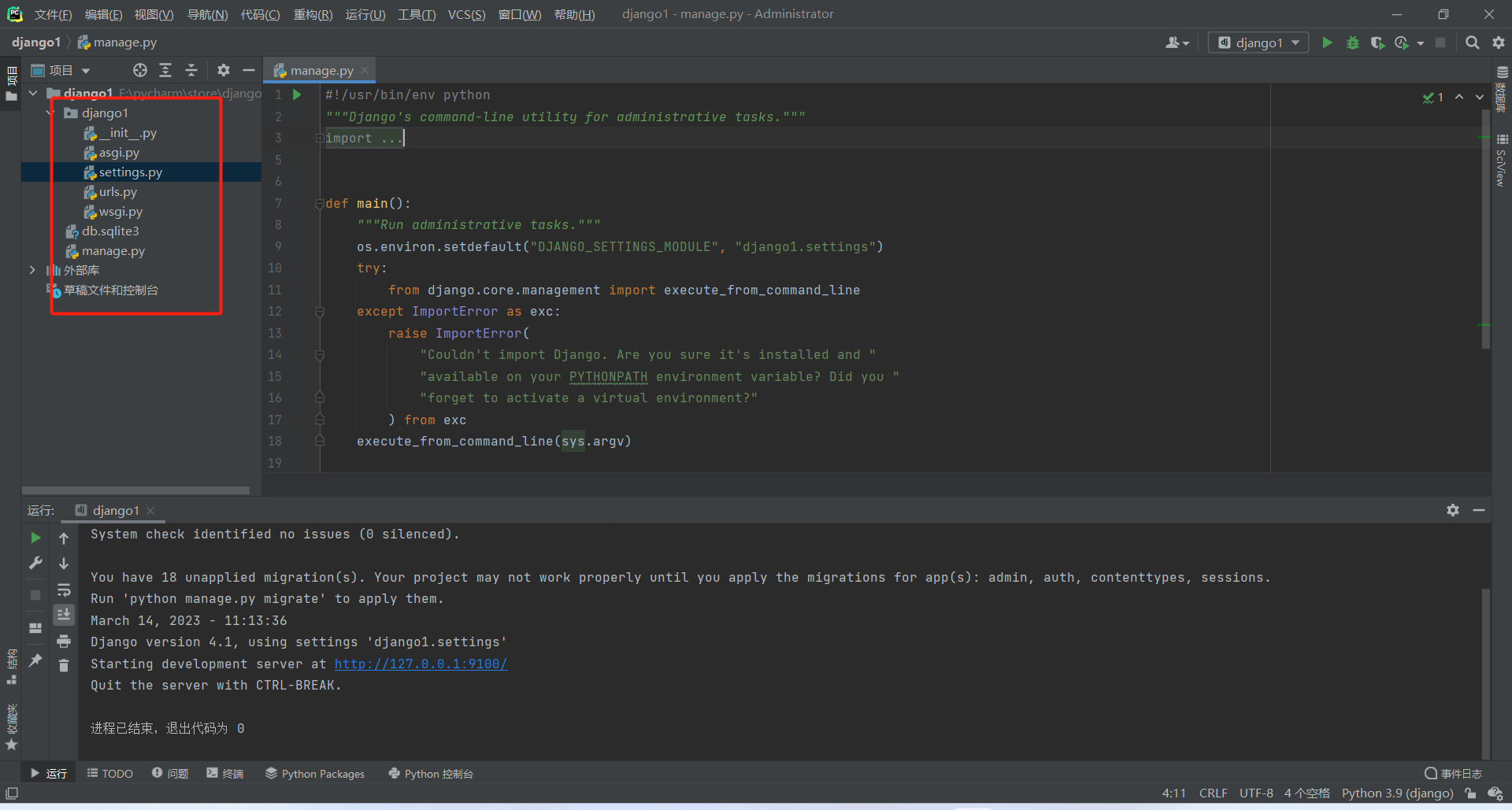Select opened file locate target icon in project panel
Screen dimensions: 1512x810
pyautogui.click(x=140, y=70)
